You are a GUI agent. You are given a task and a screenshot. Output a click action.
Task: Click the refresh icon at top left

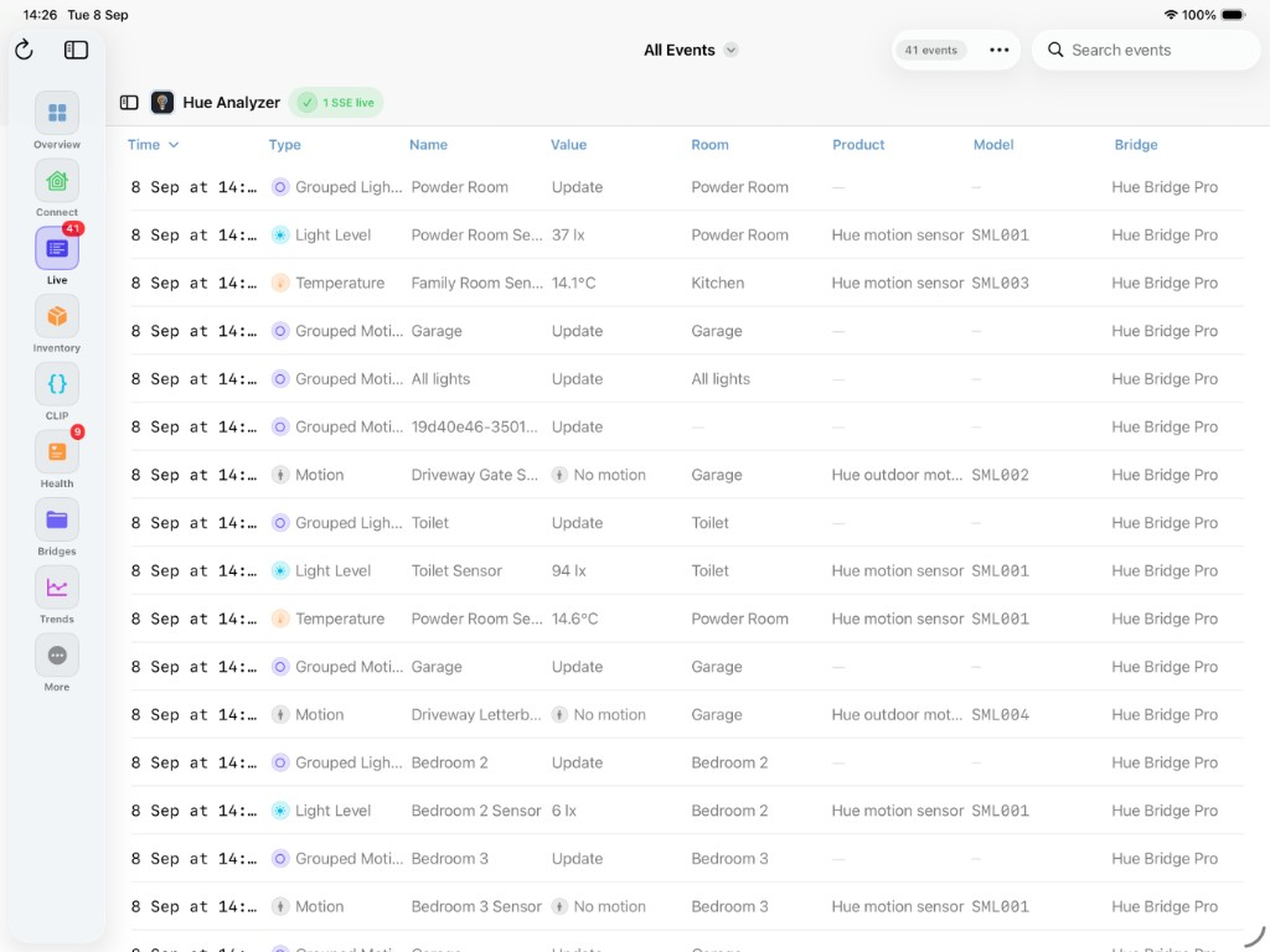pos(24,50)
